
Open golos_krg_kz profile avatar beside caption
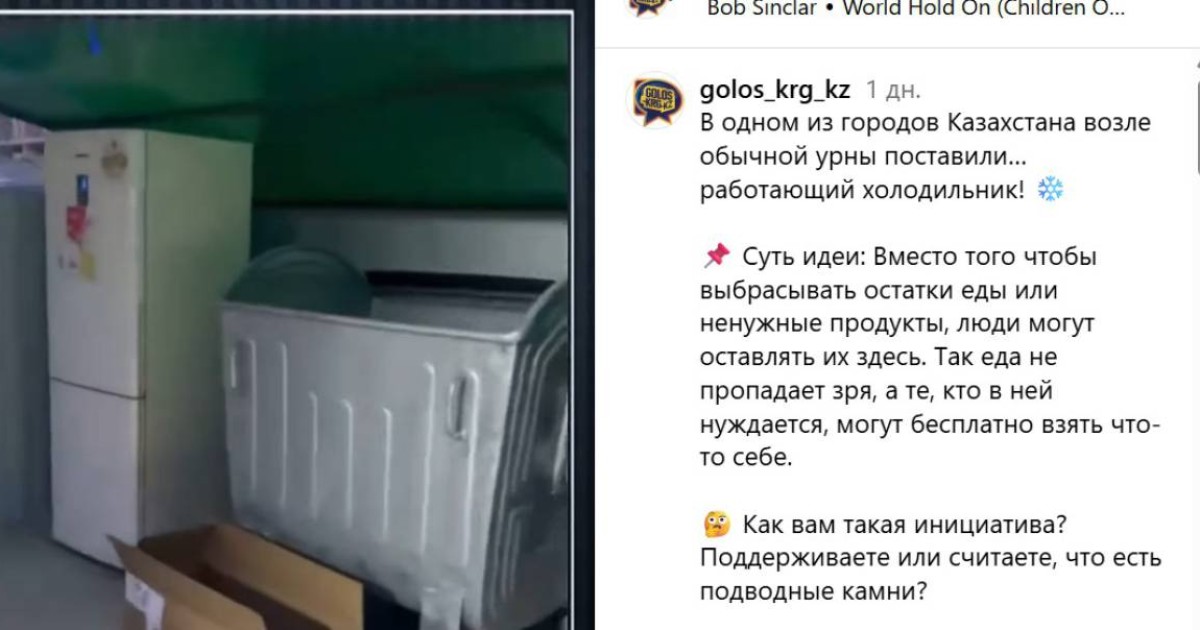(x=655, y=99)
